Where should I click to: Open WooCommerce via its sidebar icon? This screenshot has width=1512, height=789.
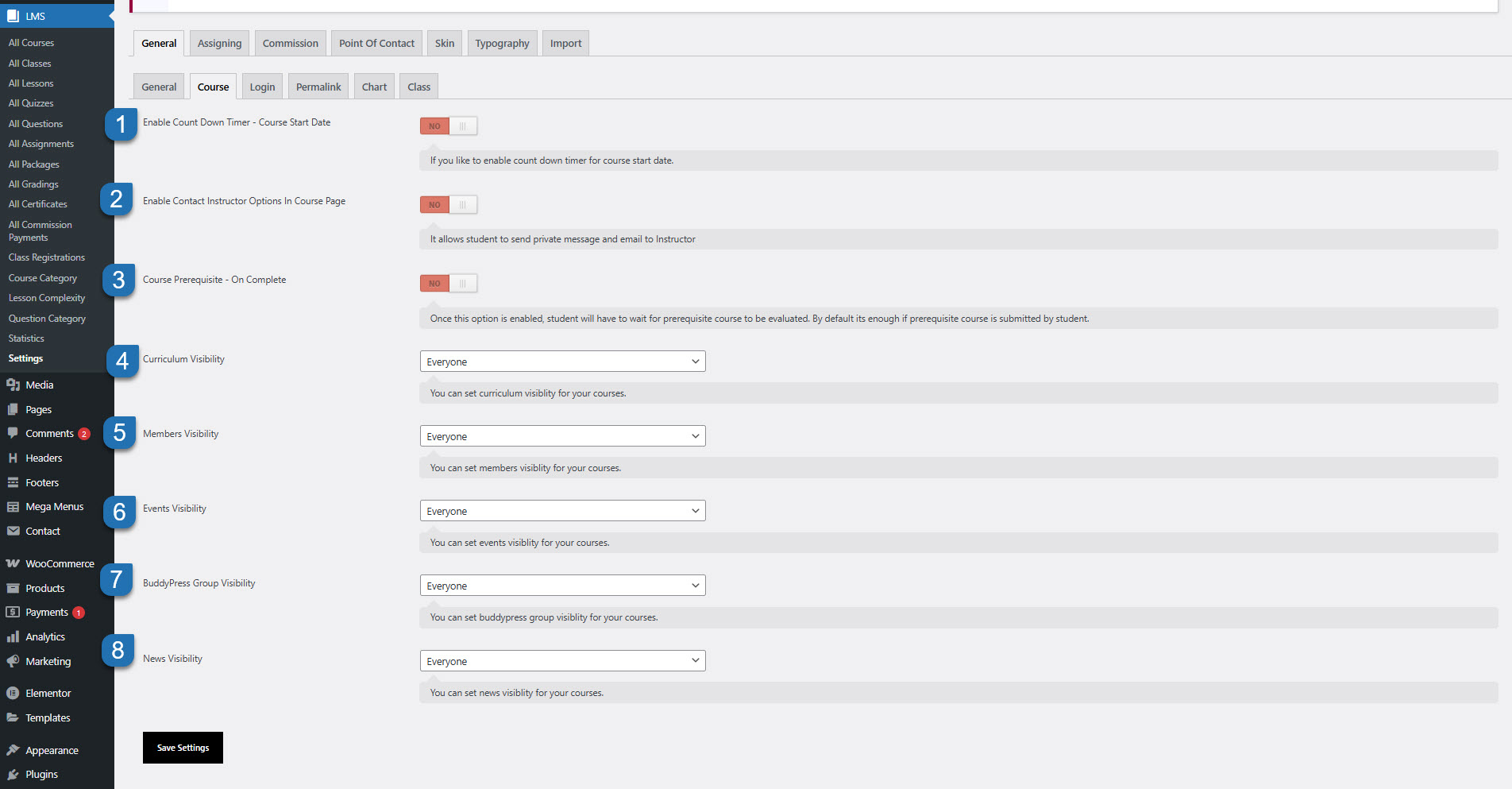[x=13, y=563]
